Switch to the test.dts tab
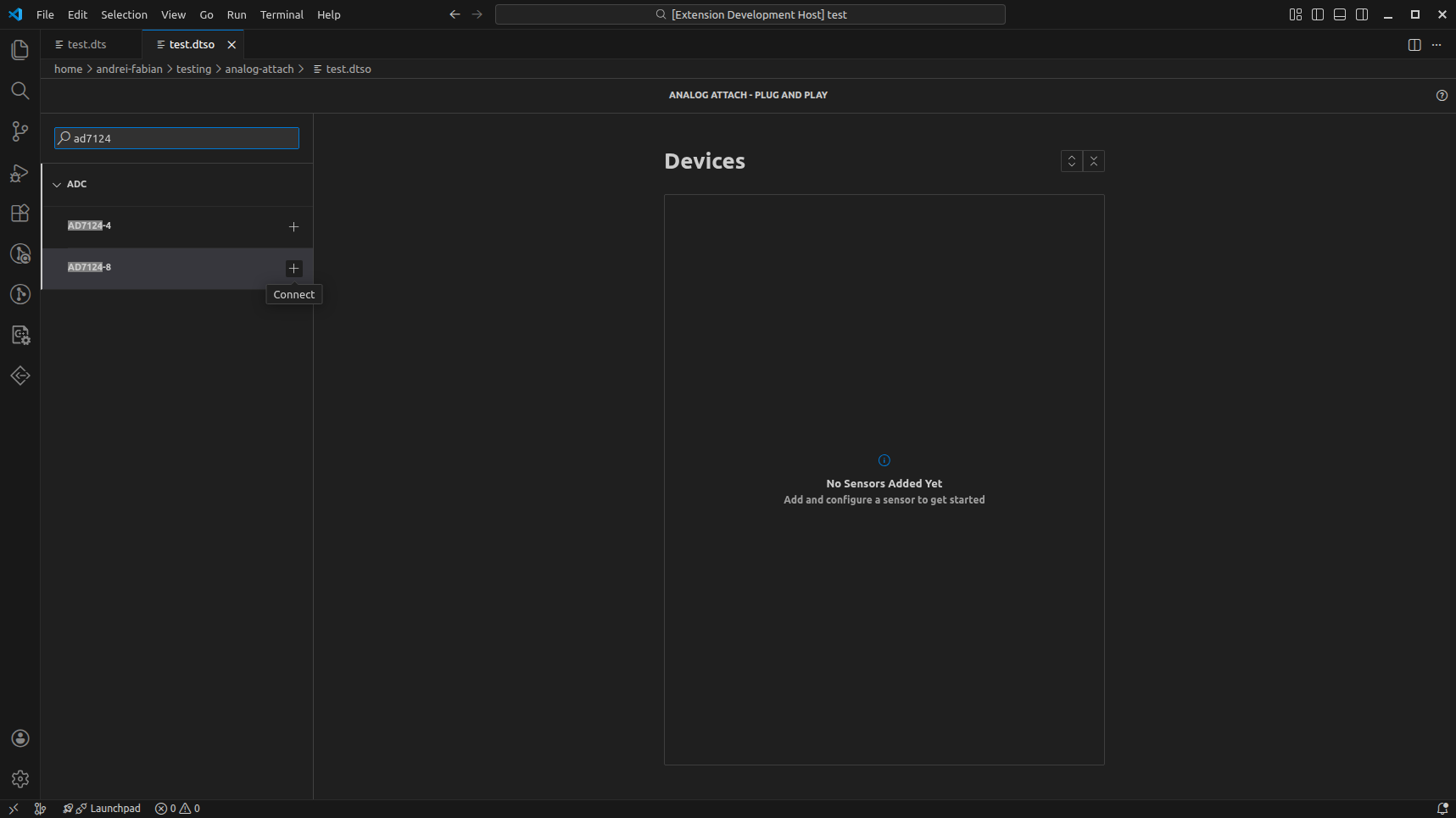 coord(87,44)
